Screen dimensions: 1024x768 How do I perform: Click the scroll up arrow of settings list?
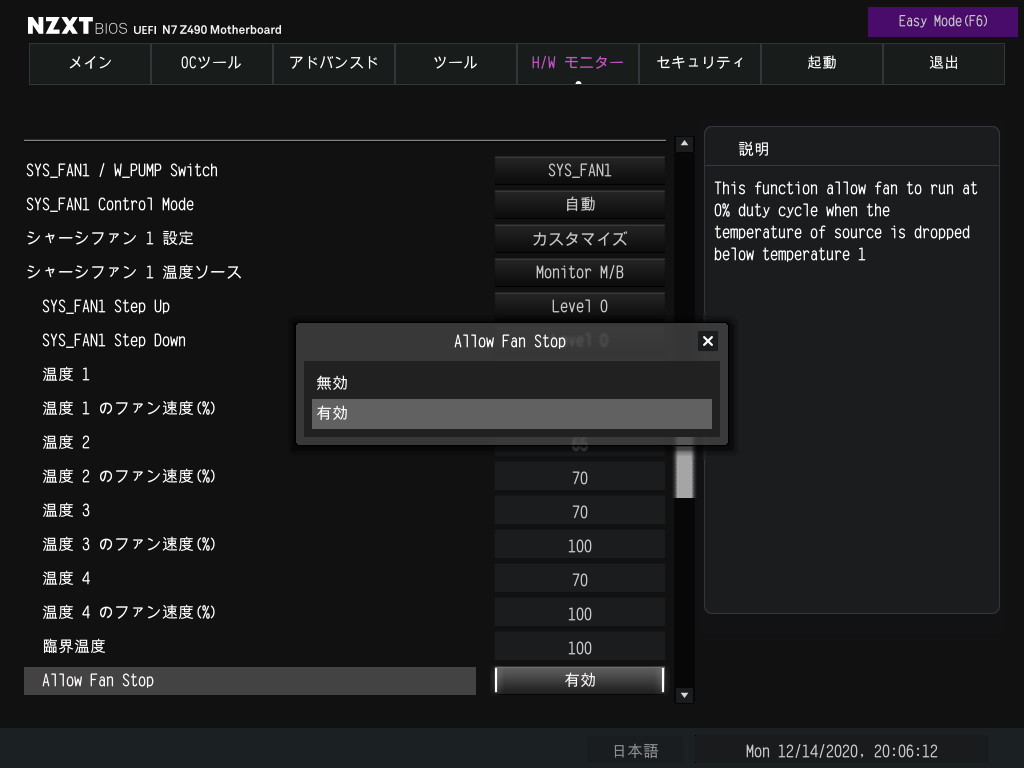[684, 144]
